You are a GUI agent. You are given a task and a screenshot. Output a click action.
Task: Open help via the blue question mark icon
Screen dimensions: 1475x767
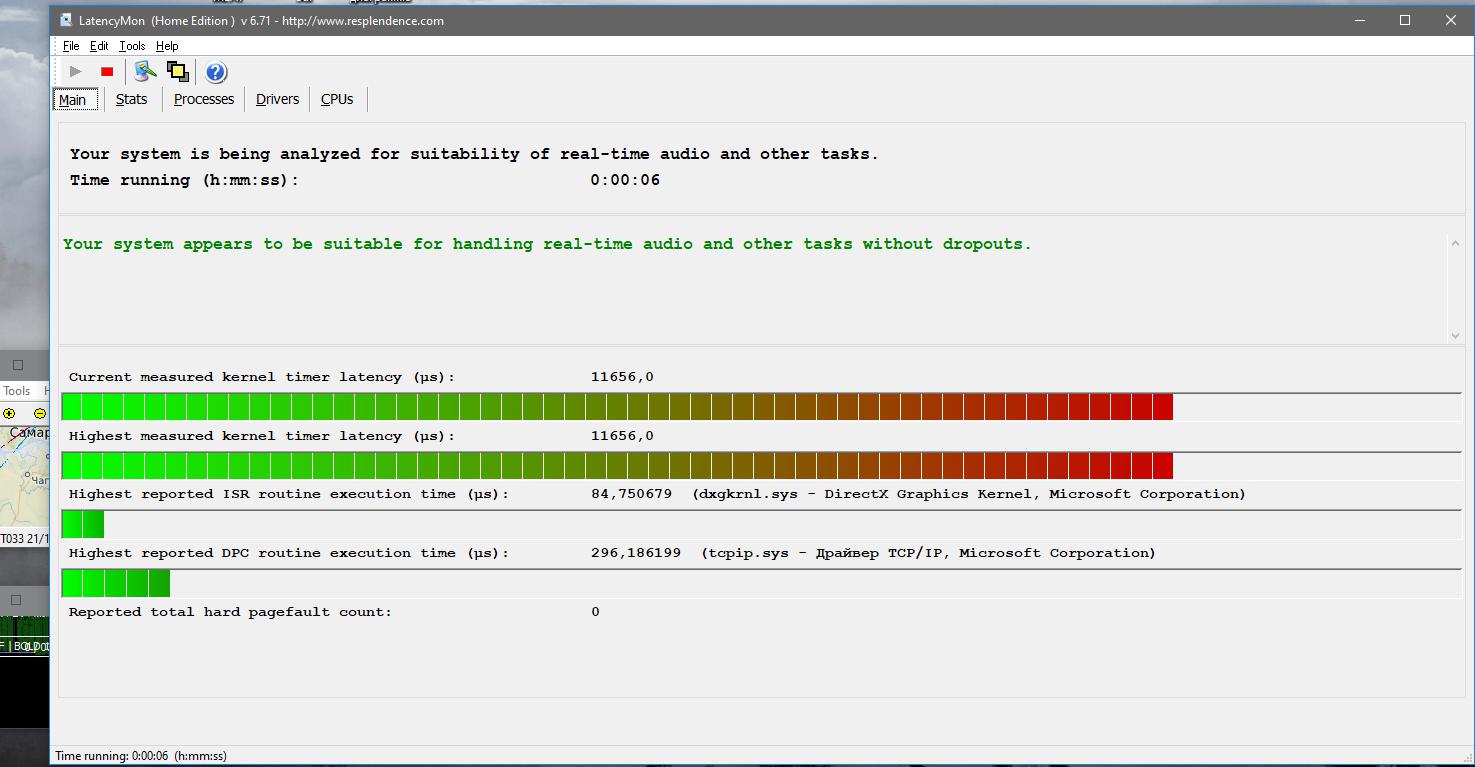tap(216, 72)
